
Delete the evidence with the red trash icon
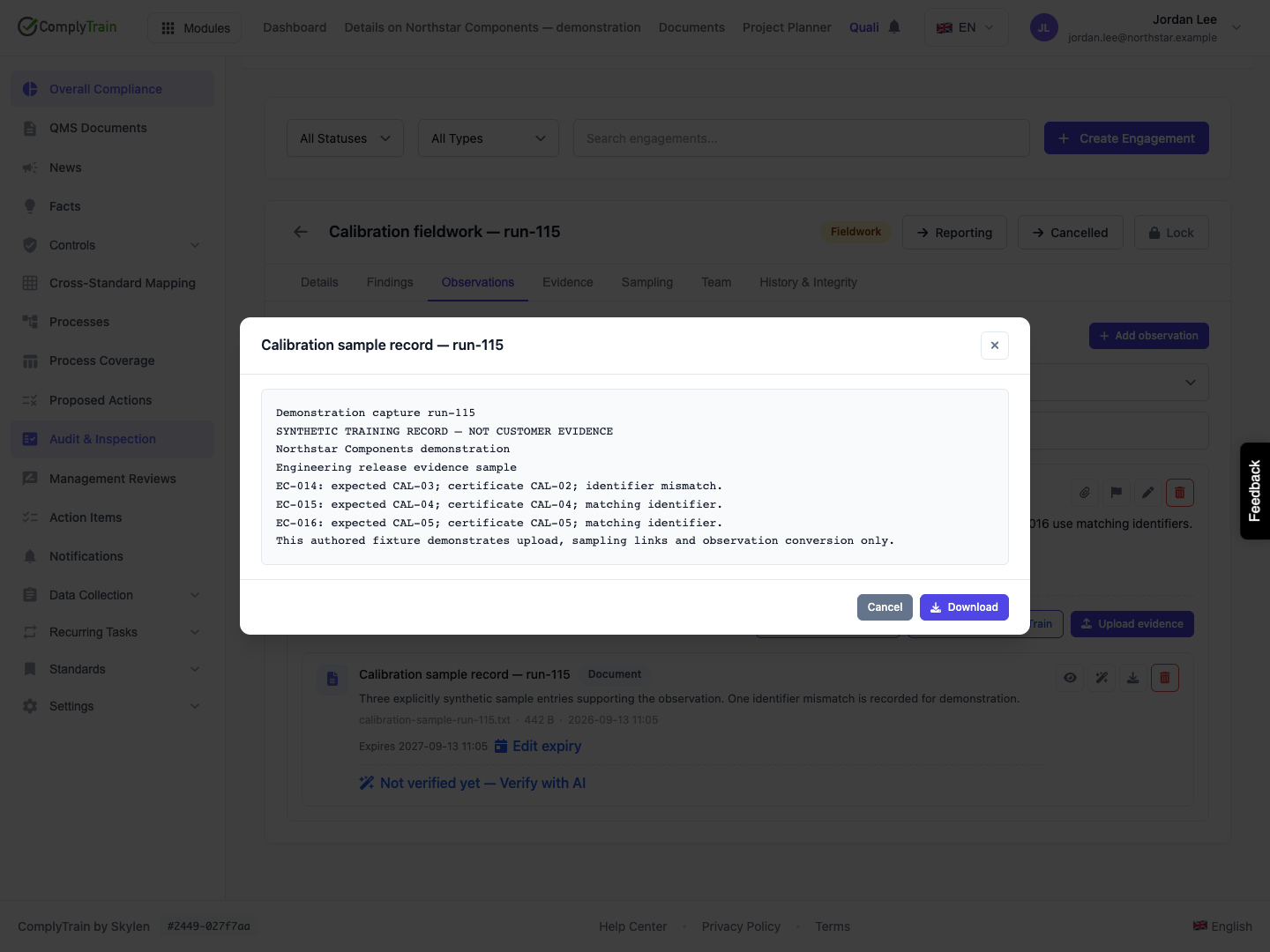[x=1165, y=678]
